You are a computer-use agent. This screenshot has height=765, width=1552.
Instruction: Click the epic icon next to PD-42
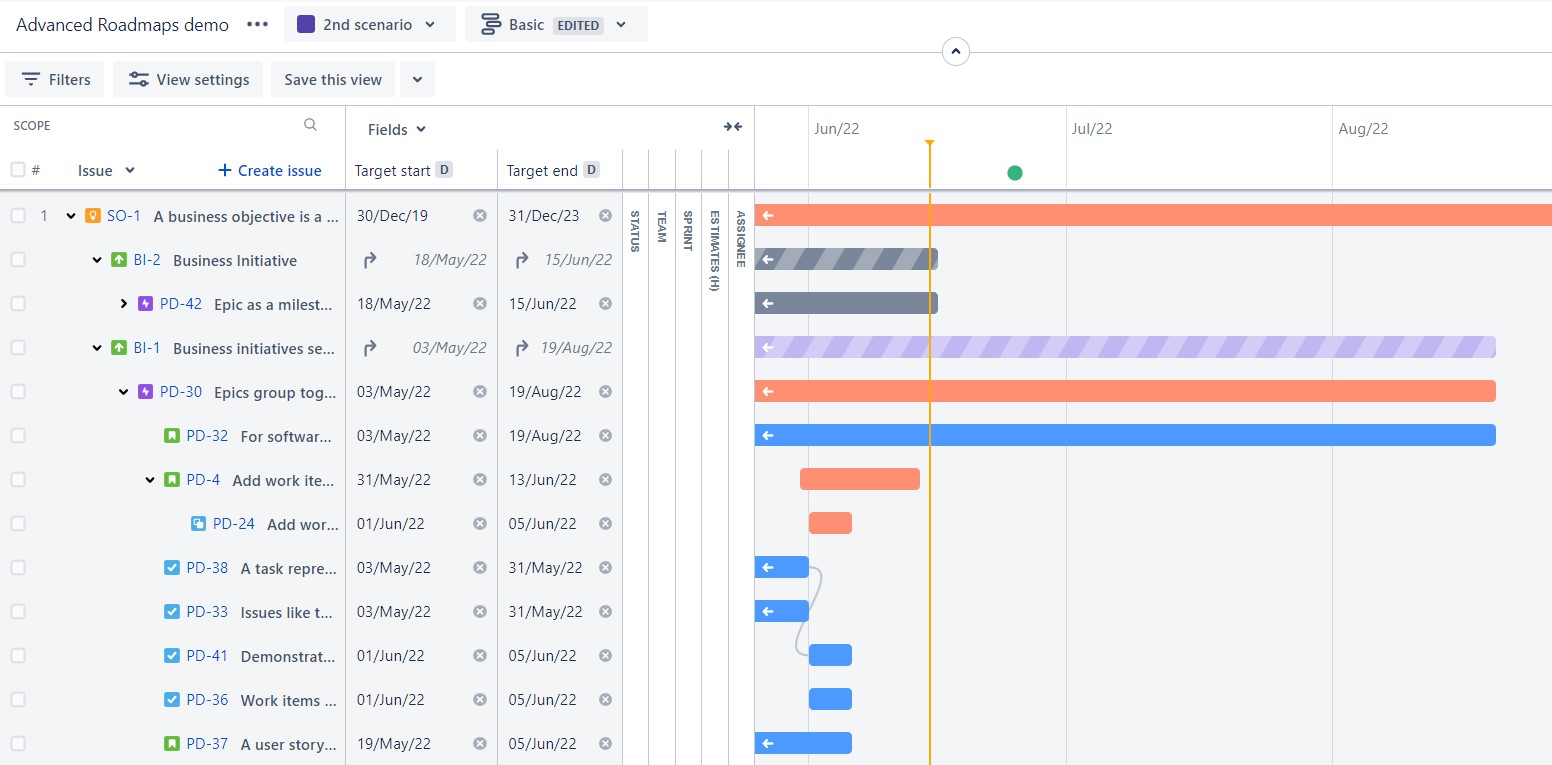pos(146,304)
